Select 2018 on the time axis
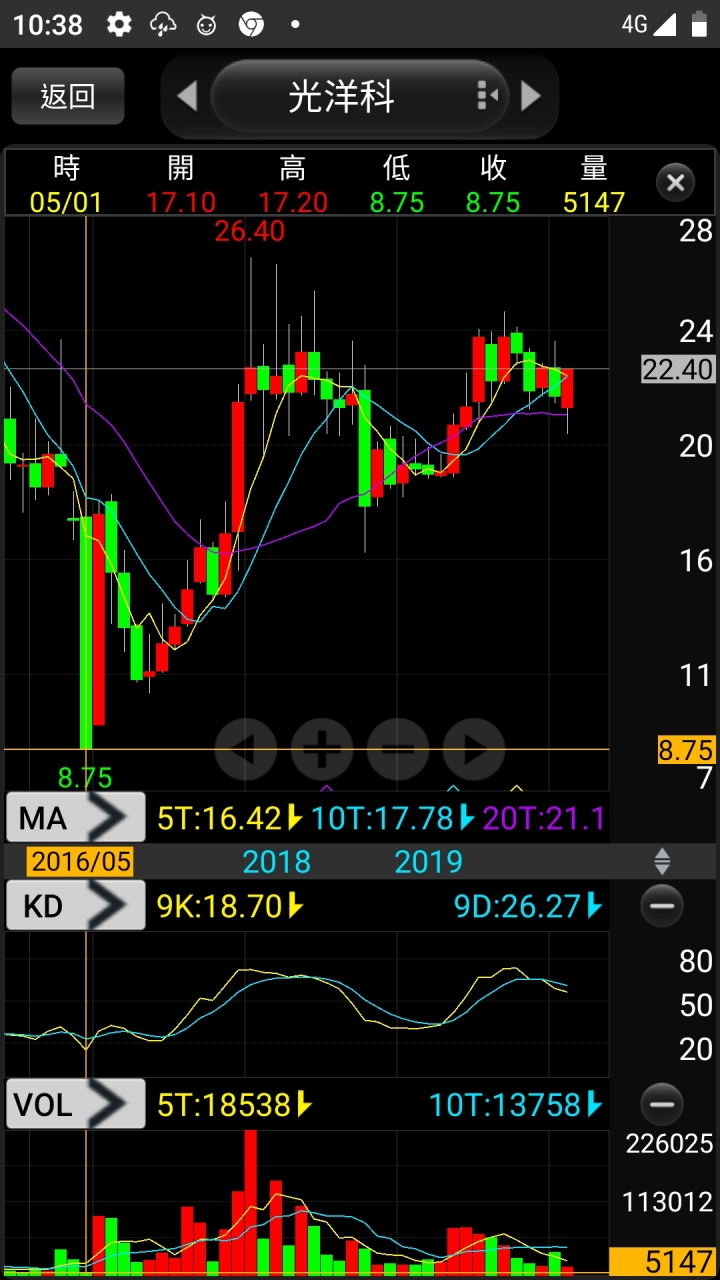This screenshot has height=1280, width=720. 276,861
